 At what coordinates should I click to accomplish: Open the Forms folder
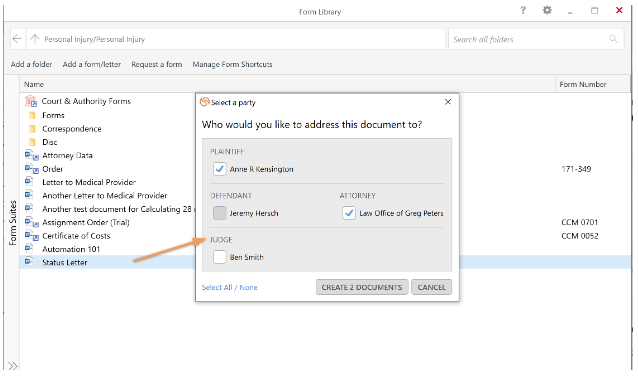click(53, 115)
